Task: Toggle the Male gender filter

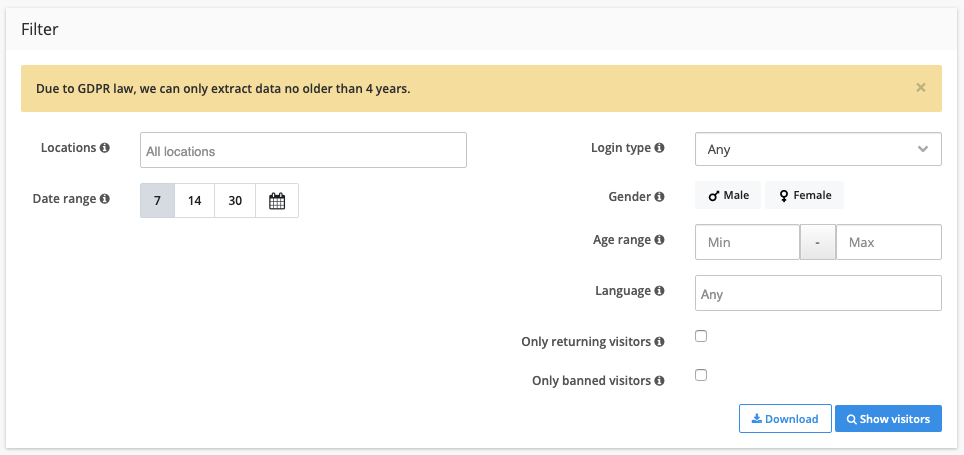Action: tap(728, 196)
